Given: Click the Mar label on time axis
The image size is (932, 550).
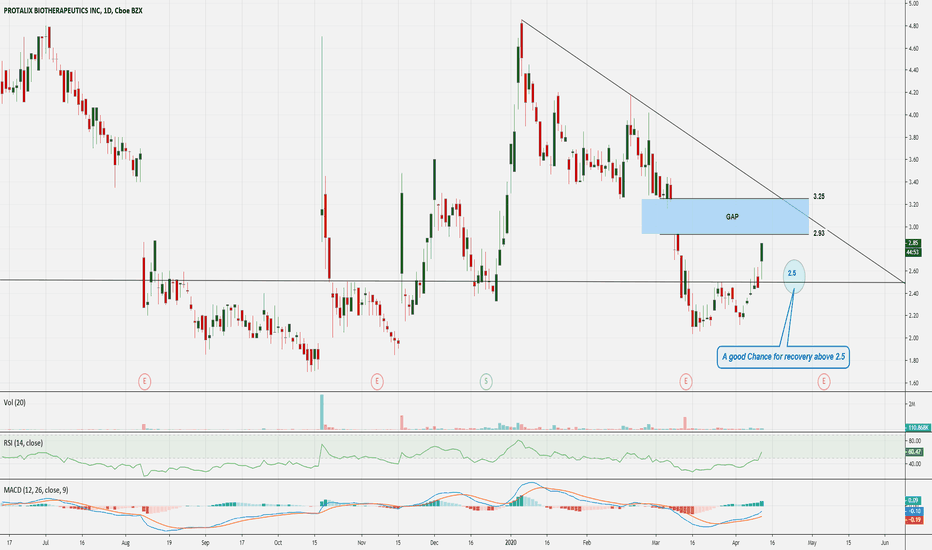Looking at the screenshot, I should [656, 543].
